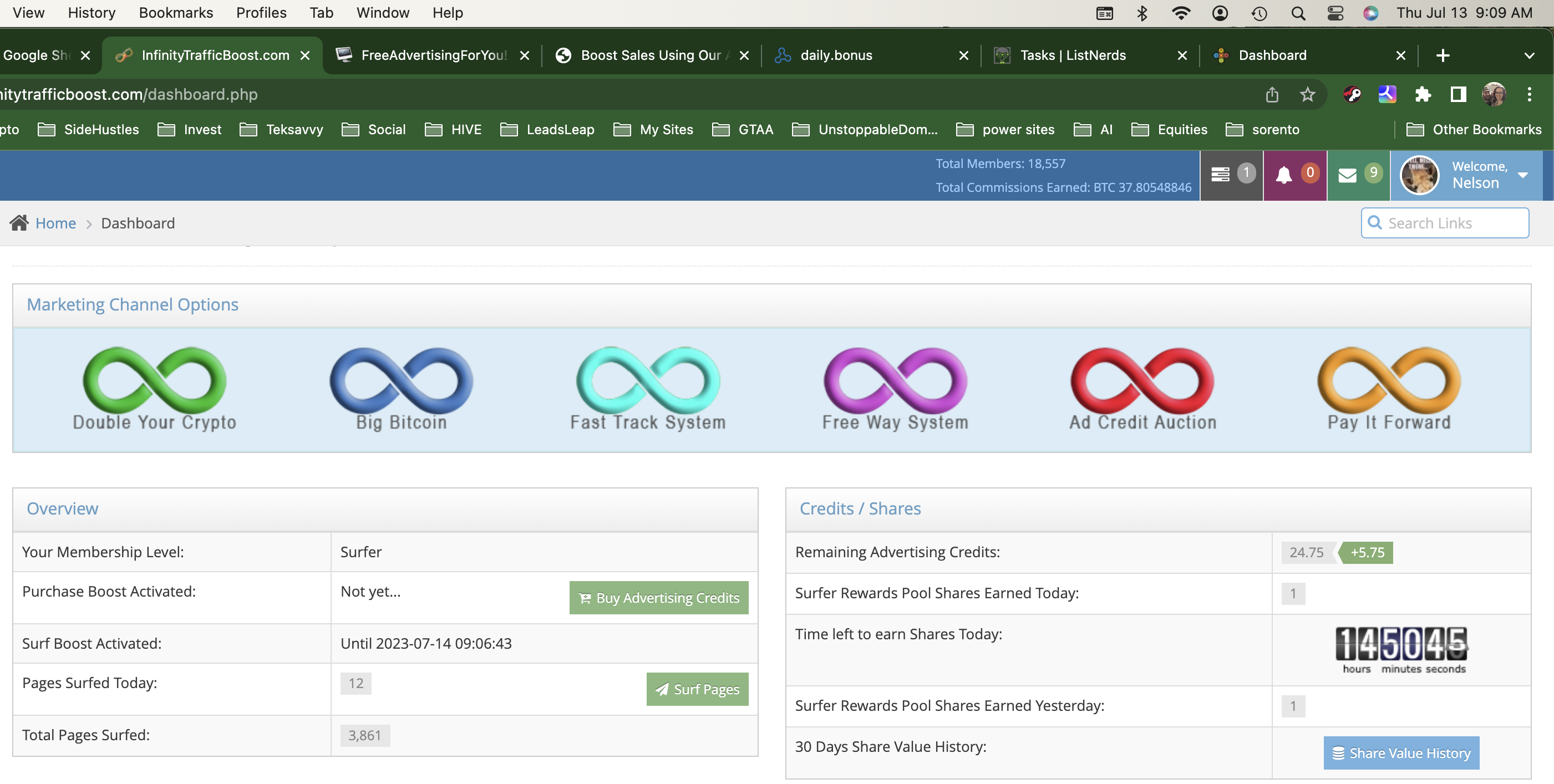Click the red key extension icon
This screenshot has height=784, width=1554.
[x=1352, y=94]
